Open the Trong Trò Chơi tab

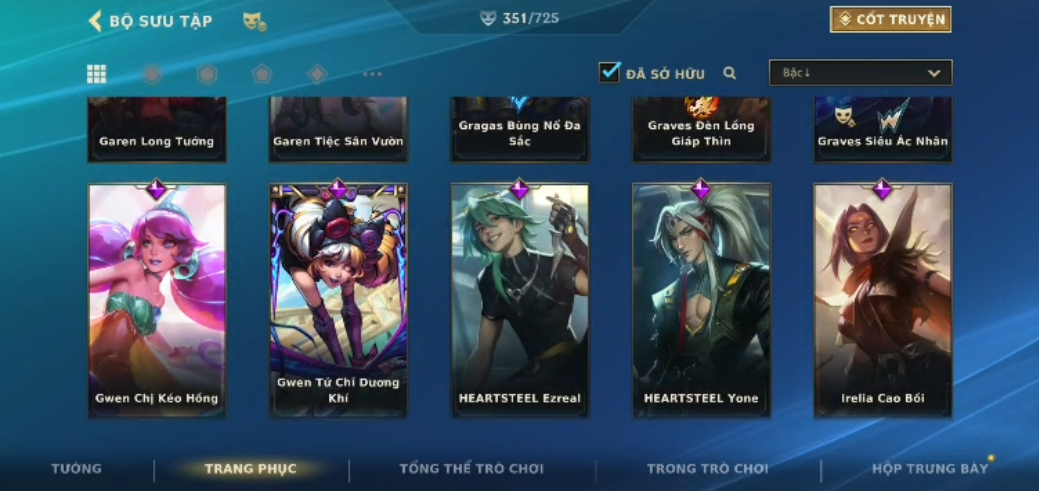click(707, 468)
